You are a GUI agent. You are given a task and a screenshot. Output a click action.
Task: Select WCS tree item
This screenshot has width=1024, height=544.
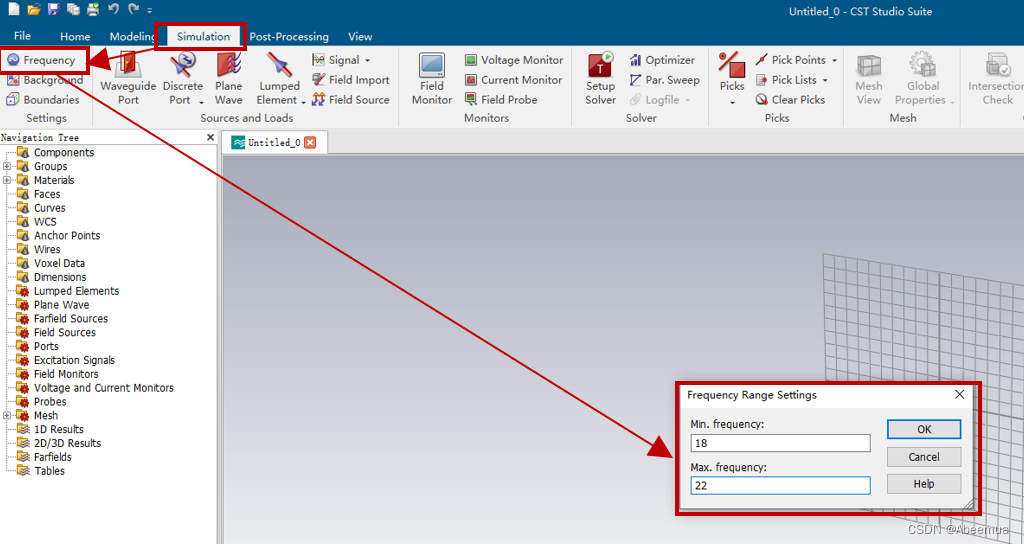point(45,221)
